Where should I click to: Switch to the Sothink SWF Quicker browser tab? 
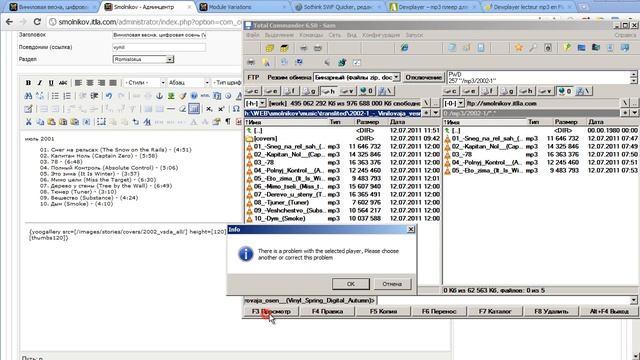pyautogui.click(x=338, y=7)
